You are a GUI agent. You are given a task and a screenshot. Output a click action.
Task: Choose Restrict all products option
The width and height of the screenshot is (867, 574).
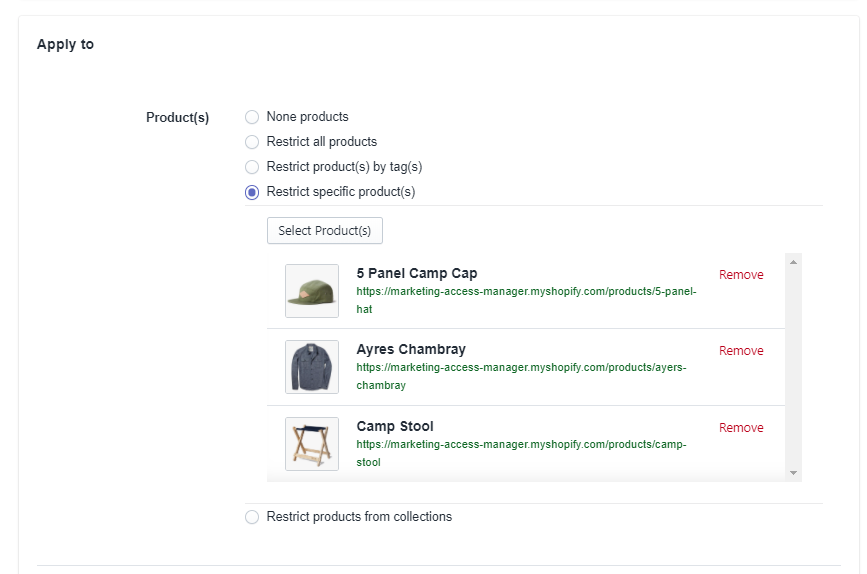[252, 142]
